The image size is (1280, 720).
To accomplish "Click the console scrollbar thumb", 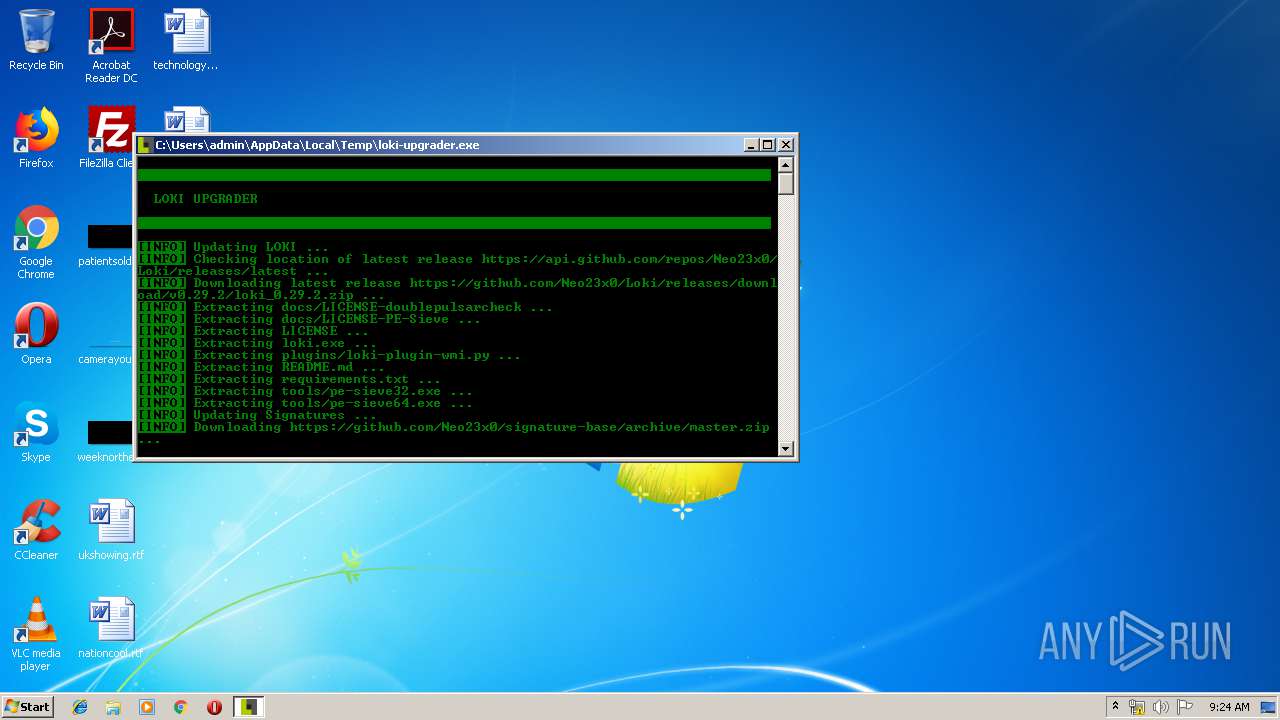I will point(786,183).
